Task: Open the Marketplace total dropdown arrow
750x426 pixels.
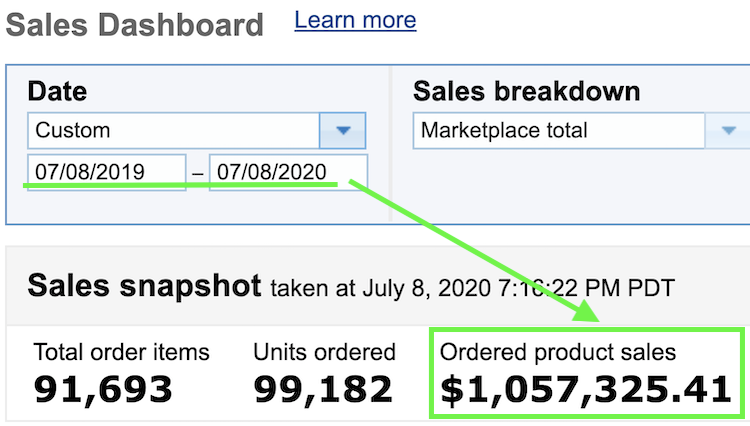Action: coord(728,131)
